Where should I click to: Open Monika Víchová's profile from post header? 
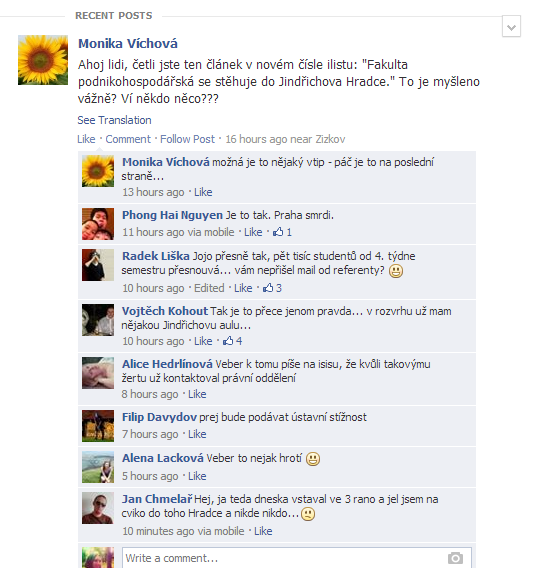128,43
